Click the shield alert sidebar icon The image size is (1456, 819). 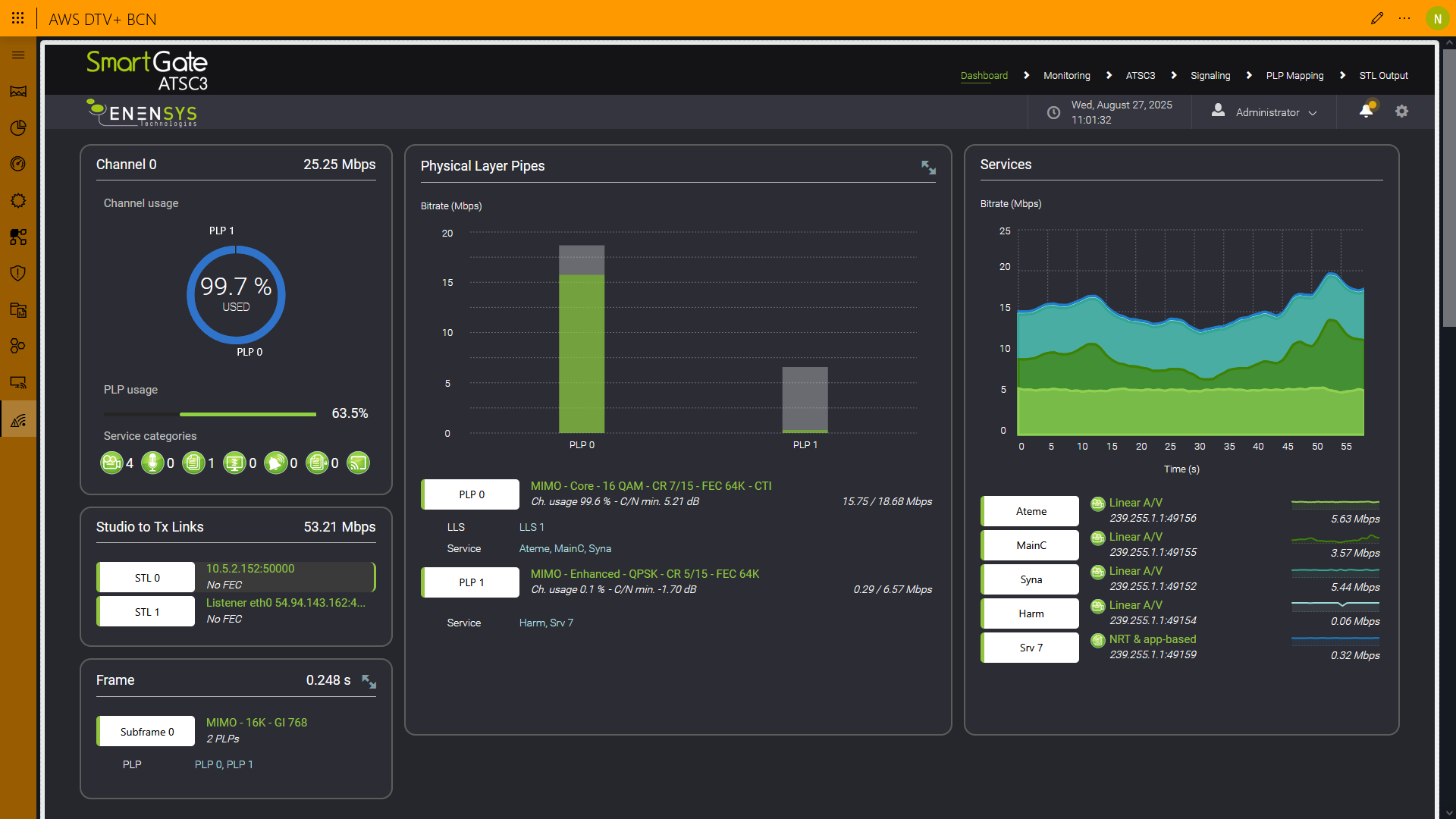[18, 273]
